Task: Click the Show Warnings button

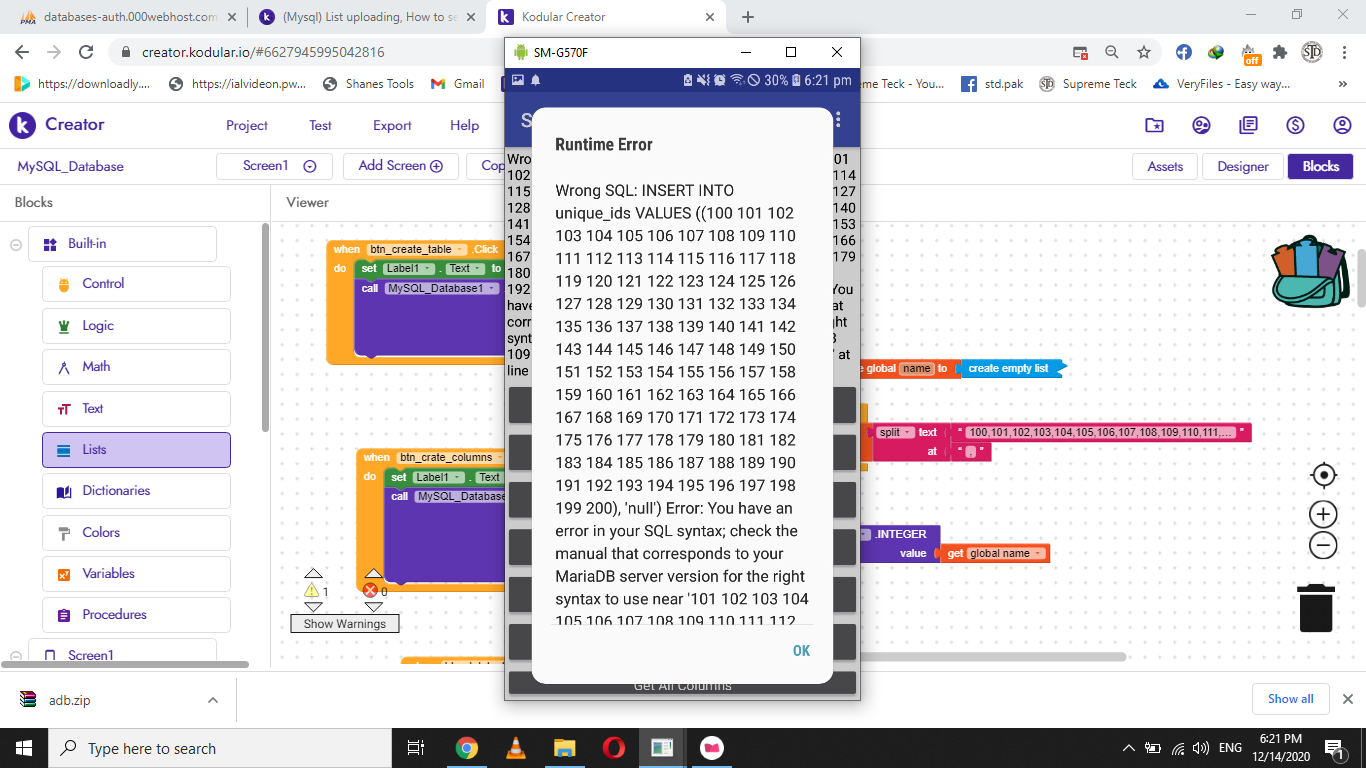Action: (344, 624)
